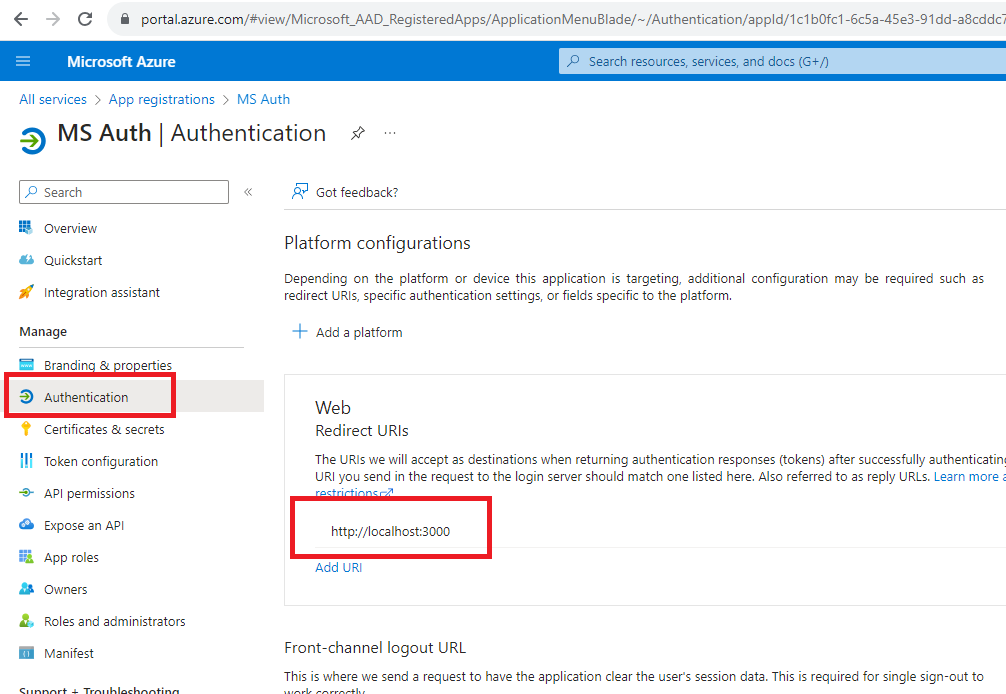Pin the MS Auth blade
1006x694 pixels.
point(357,133)
